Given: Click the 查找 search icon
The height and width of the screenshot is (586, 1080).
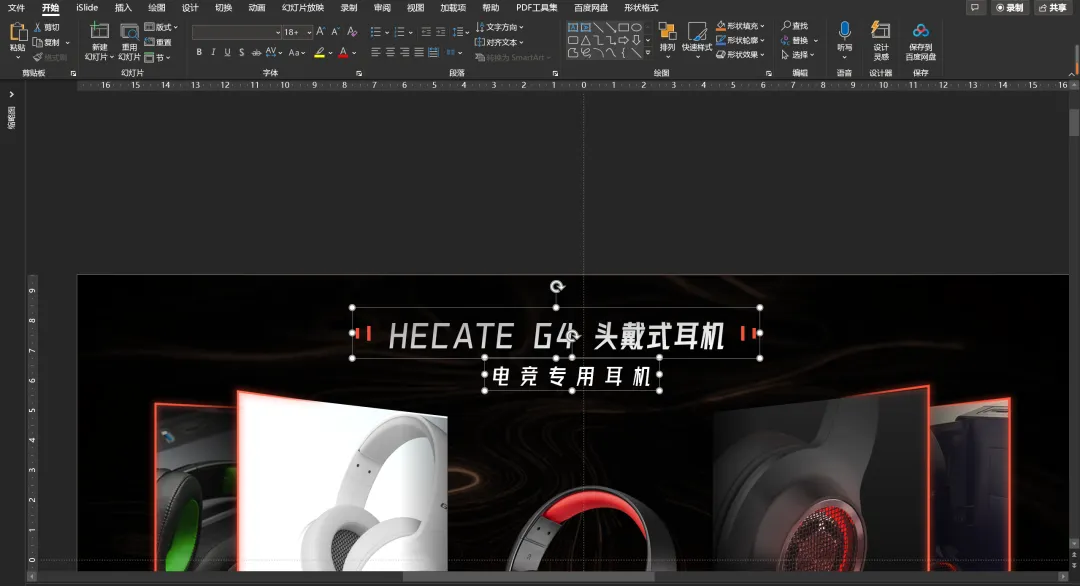Looking at the screenshot, I should tap(794, 26).
